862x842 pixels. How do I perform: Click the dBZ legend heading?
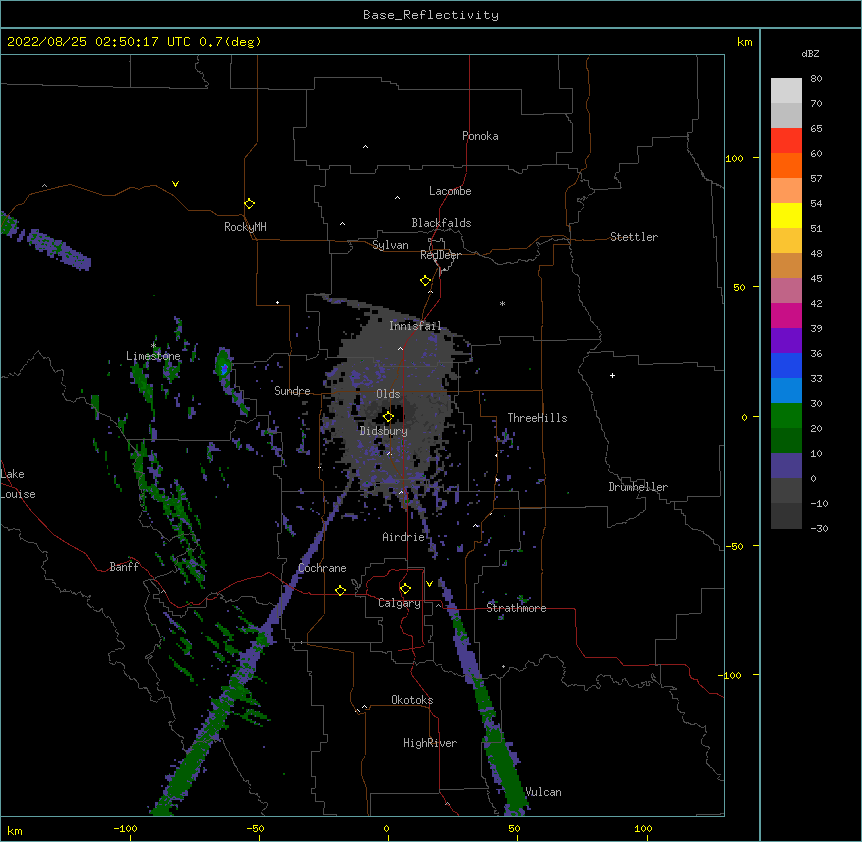(810, 54)
